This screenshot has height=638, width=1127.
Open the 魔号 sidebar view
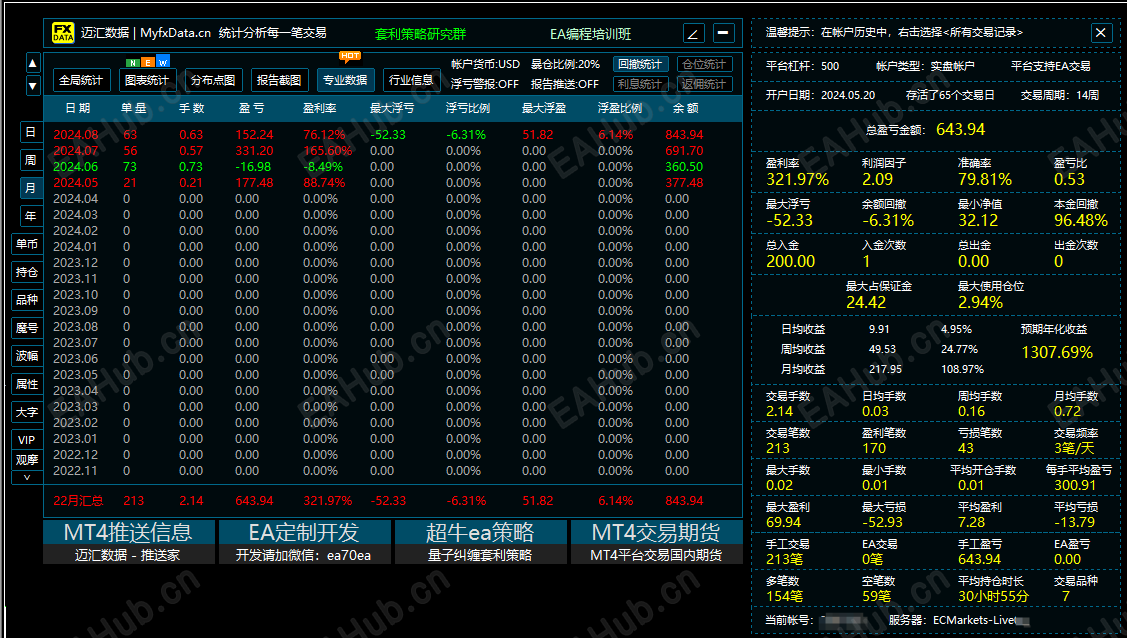27,328
